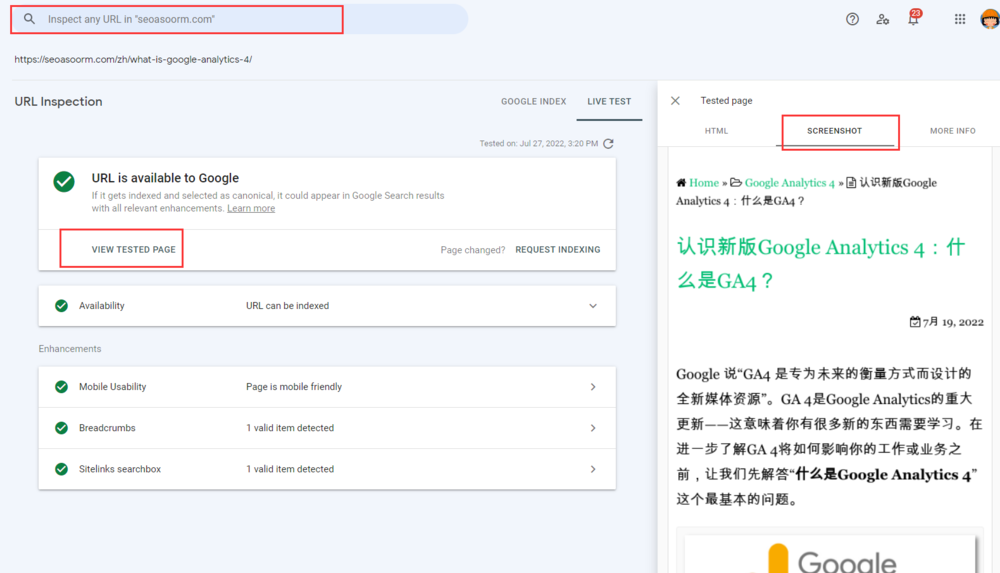Click the Google Analytics 4 breadcrumb link
Screen dimensions: 1000x573
(x=790, y=183)
